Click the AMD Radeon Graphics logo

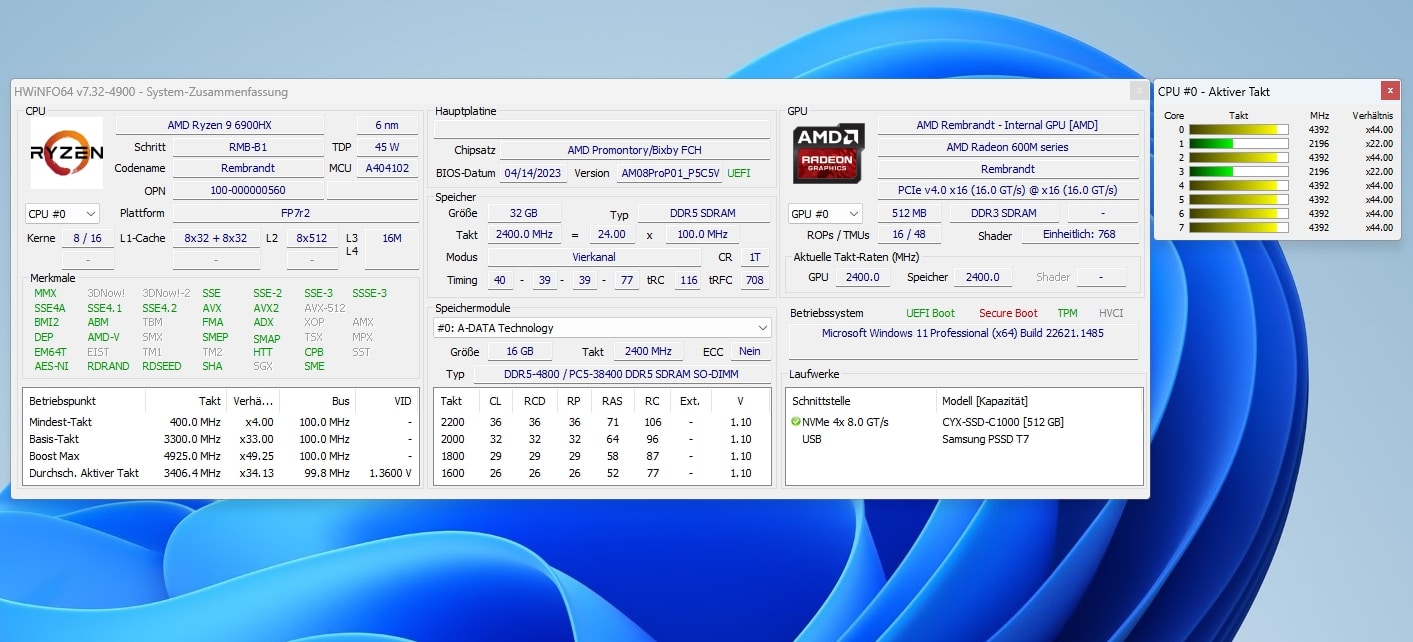pos(829,153)
